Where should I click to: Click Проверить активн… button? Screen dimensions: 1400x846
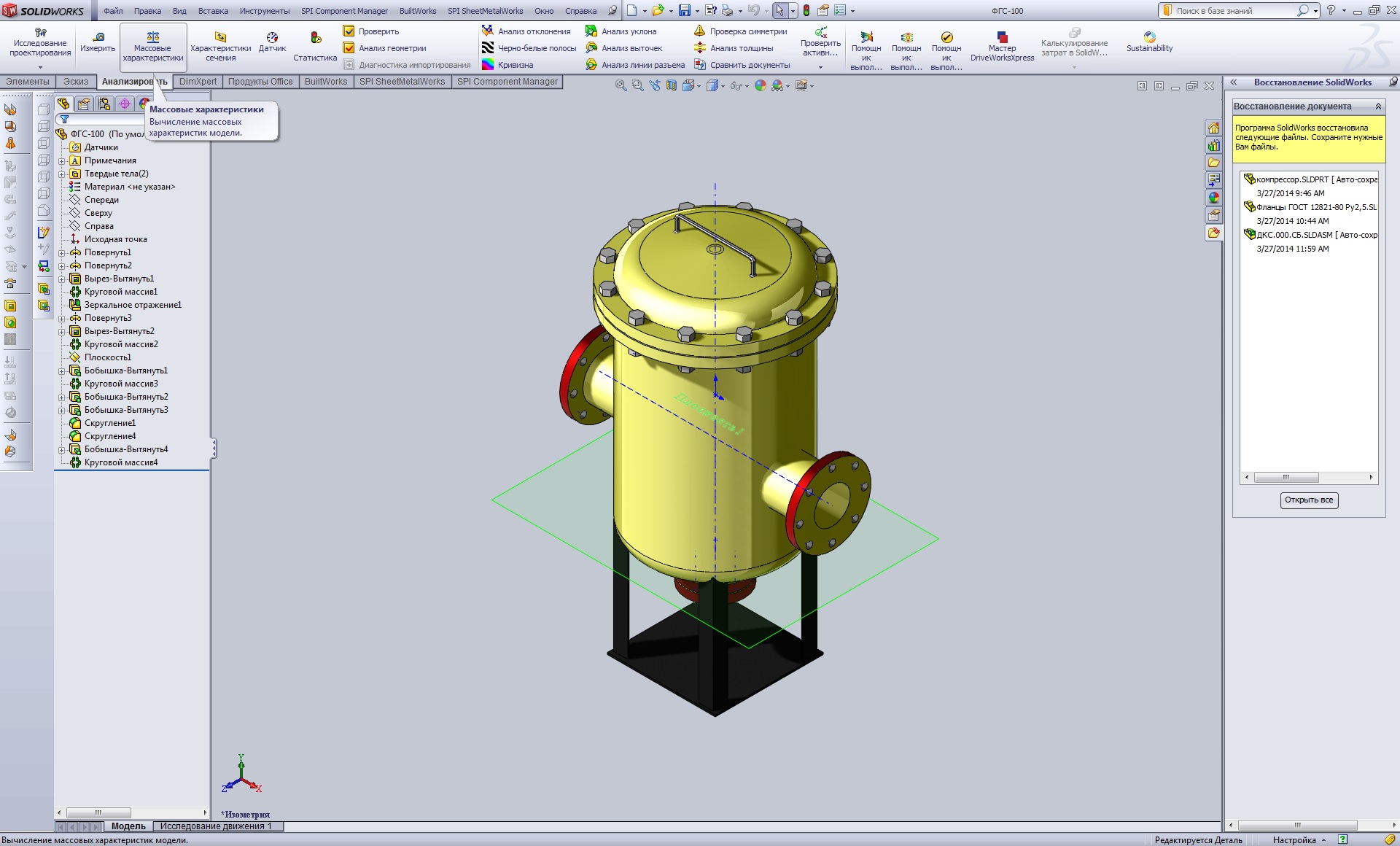pos(820,47)
